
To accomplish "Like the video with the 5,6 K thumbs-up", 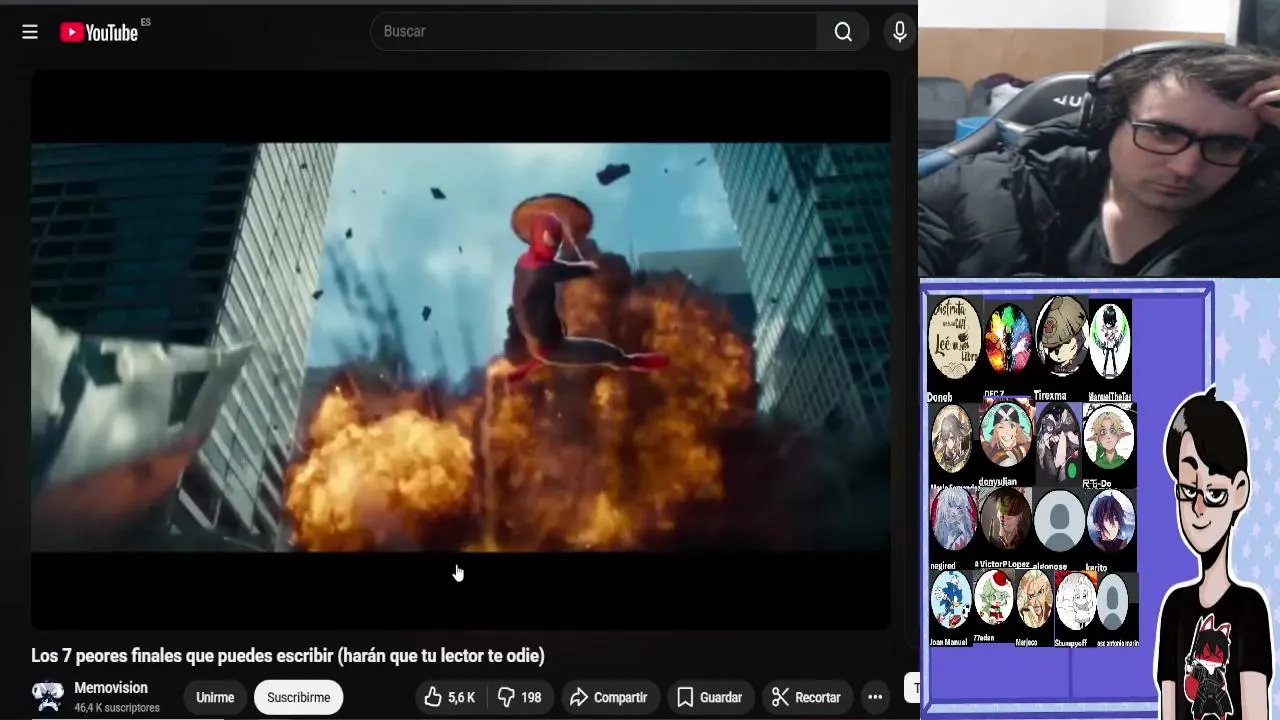I will 450,697.
